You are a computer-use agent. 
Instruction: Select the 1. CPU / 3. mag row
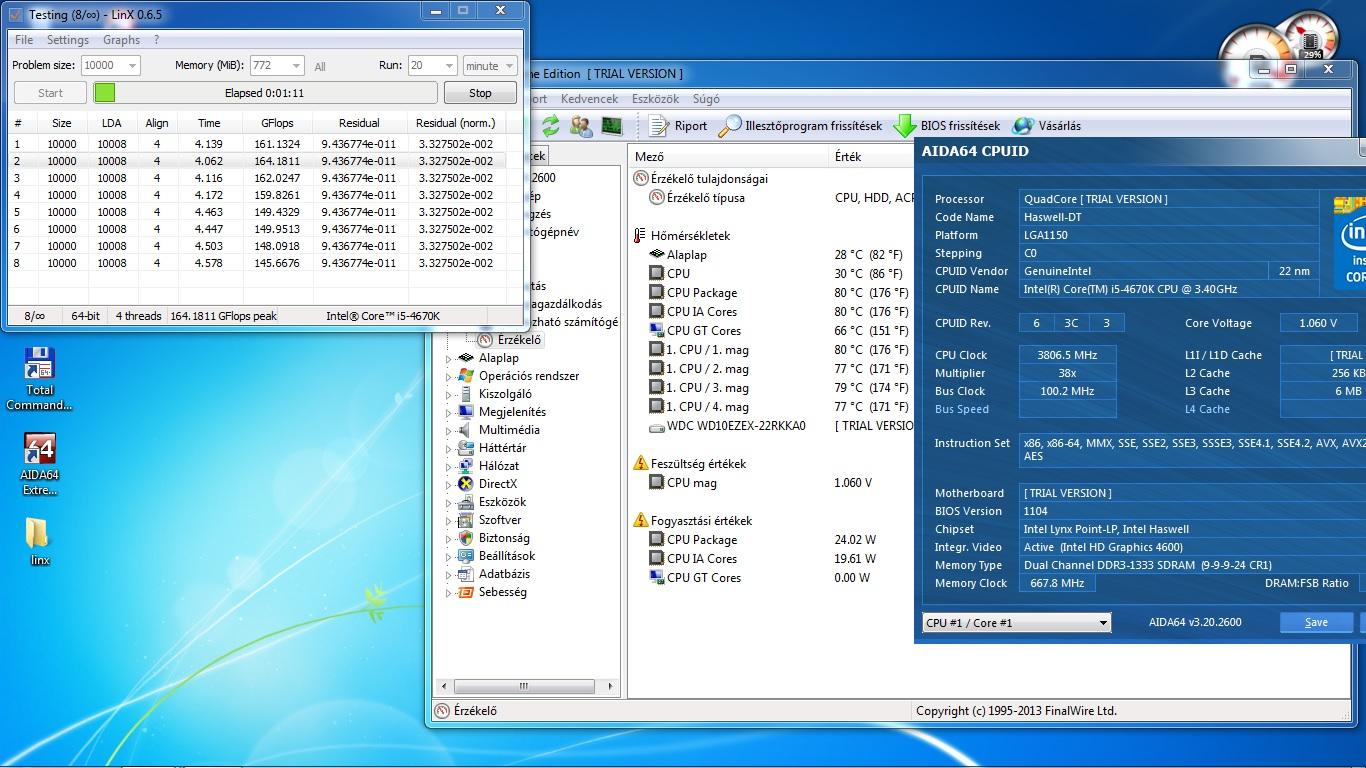tap(772, 388)
